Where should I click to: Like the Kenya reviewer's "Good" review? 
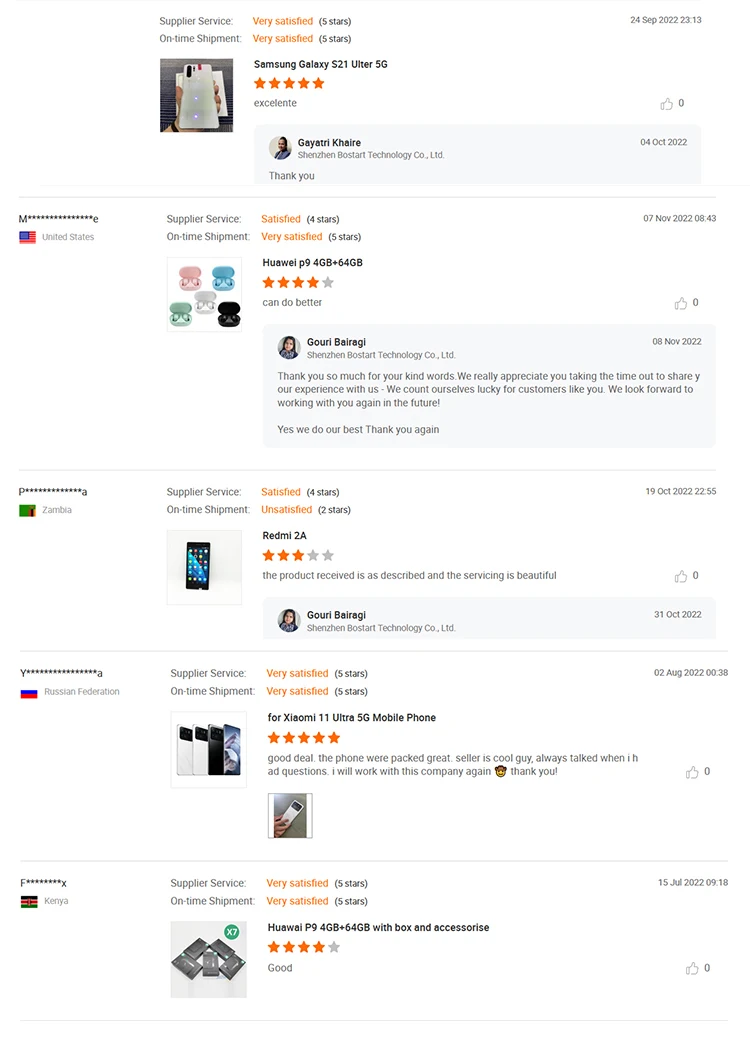click(x=692, y=968)
